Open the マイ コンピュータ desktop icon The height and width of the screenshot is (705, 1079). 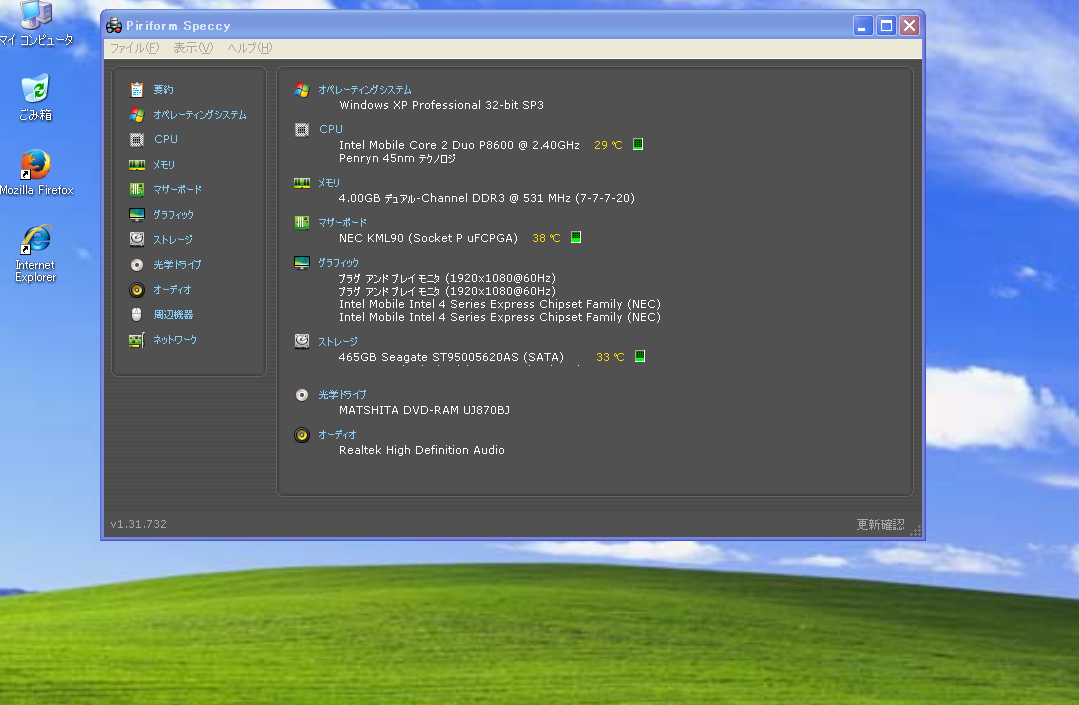pyautogui.click(x=36, y=24)
